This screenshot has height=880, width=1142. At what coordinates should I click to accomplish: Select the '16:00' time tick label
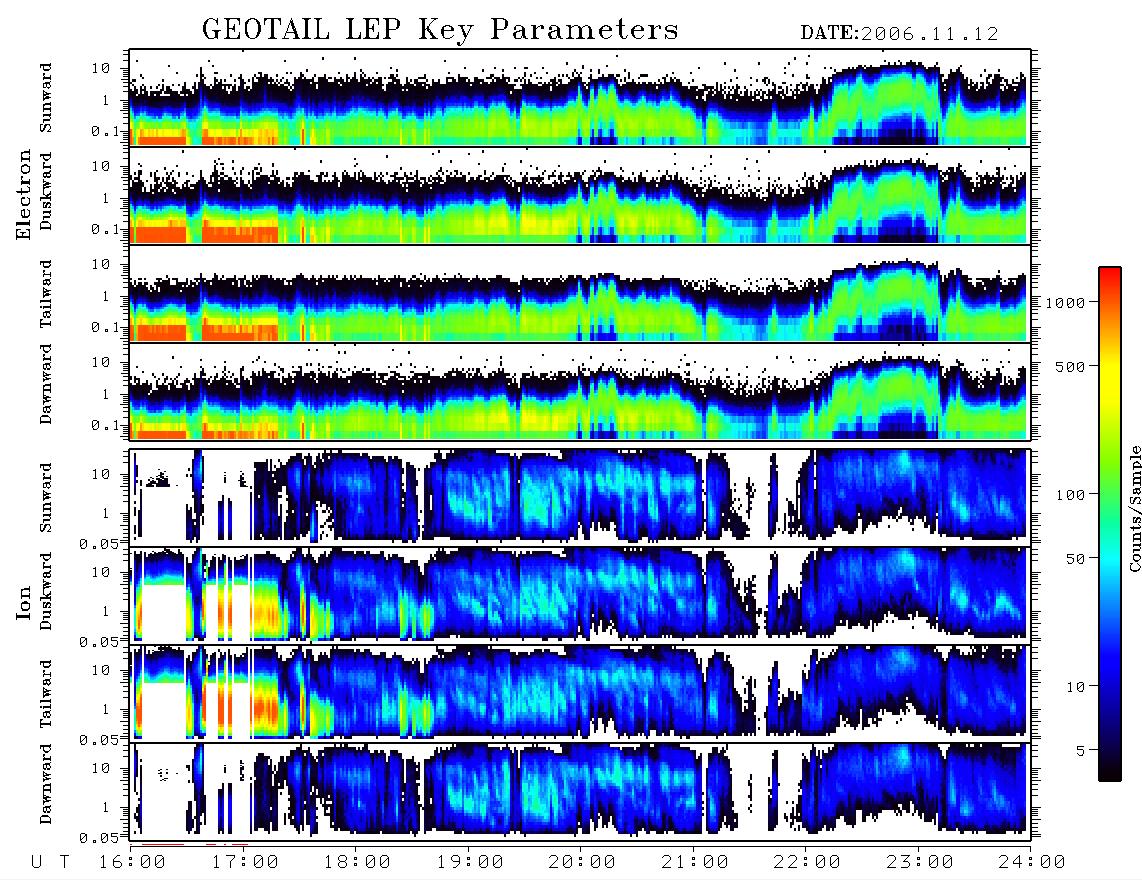coord(133,863)
